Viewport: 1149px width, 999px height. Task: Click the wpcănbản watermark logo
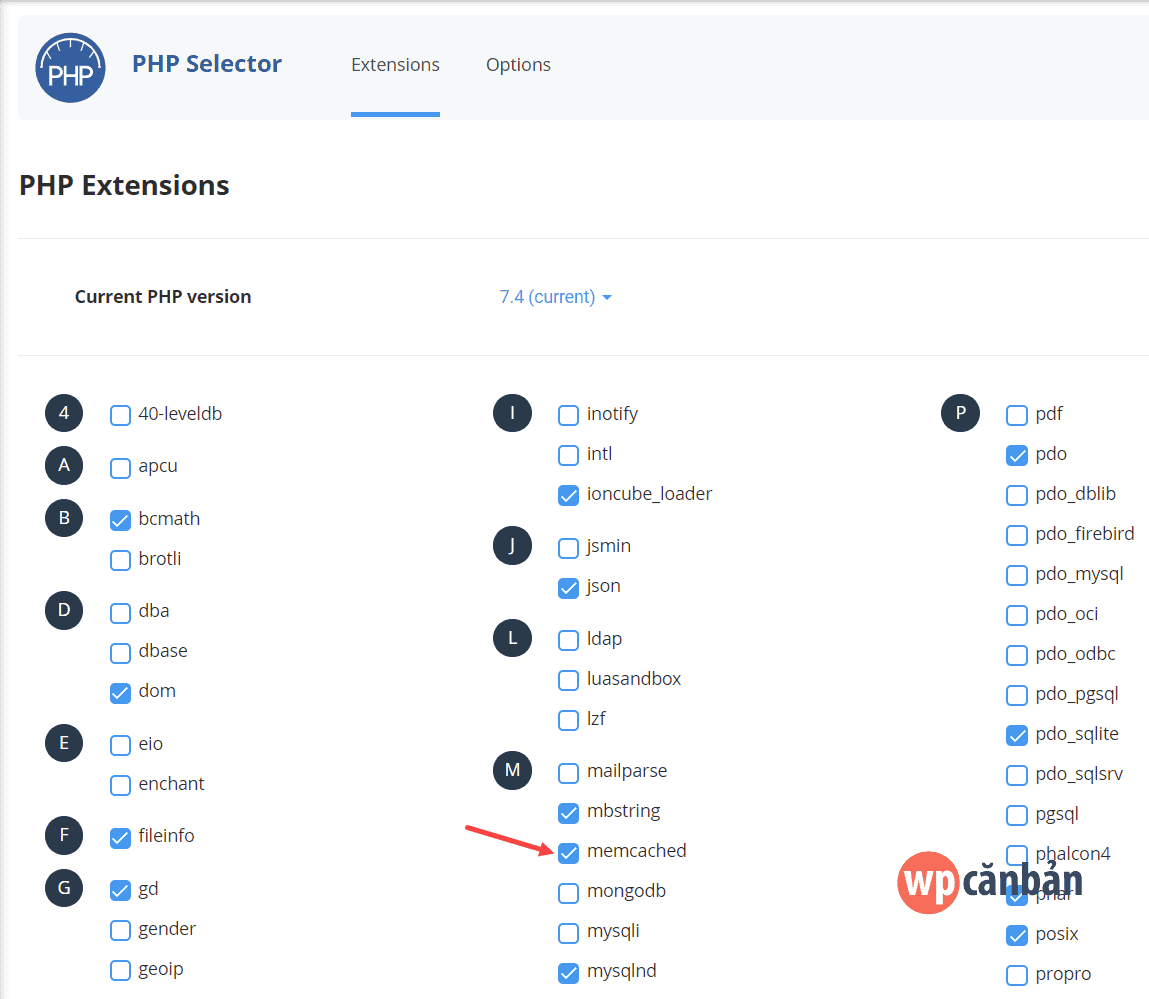[989, 882]
